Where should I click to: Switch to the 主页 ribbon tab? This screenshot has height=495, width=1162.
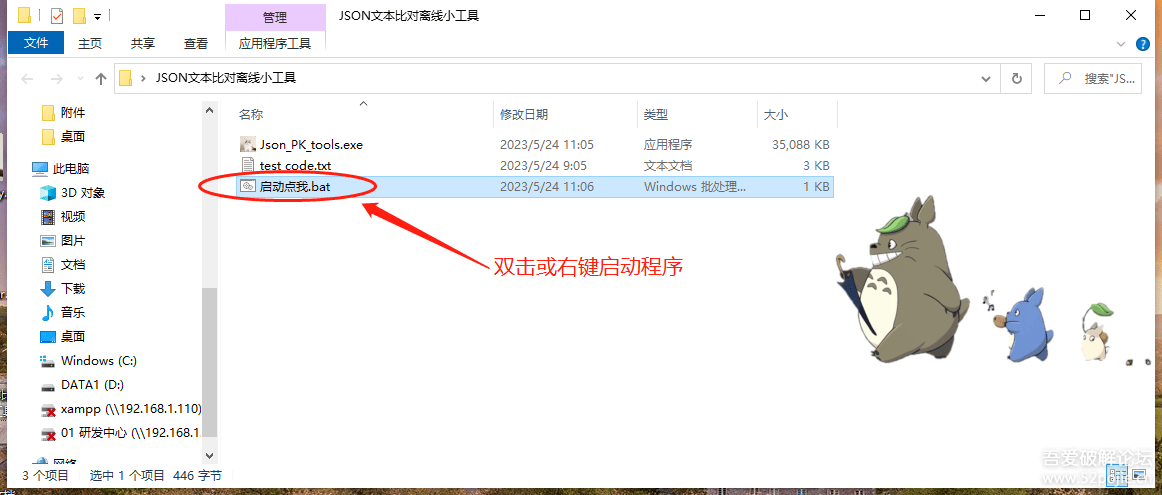pyautogui.click(x=90, y=44)
